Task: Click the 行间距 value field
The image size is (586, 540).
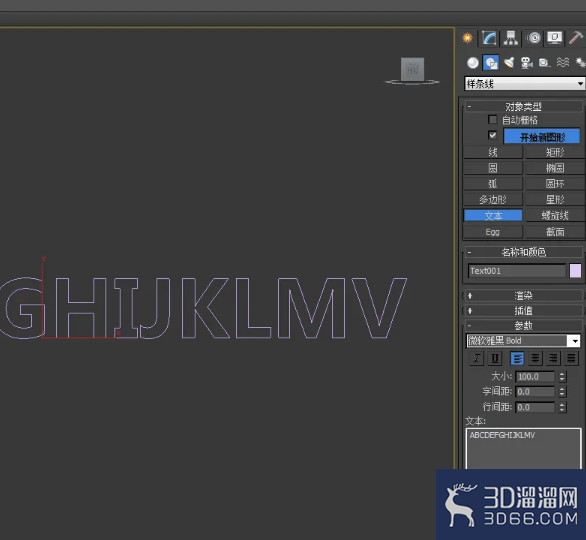Action: [x=535, y=407]
